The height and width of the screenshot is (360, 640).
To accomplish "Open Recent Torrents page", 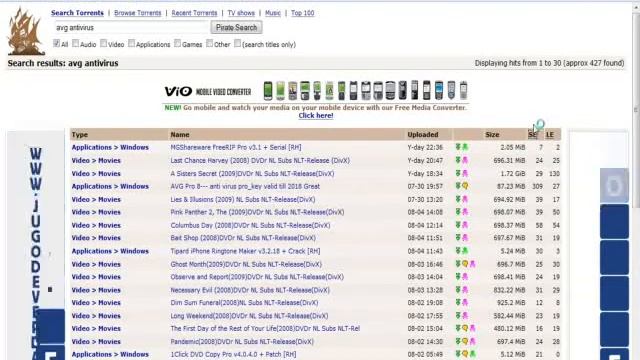I will click(x=194, y=13).
